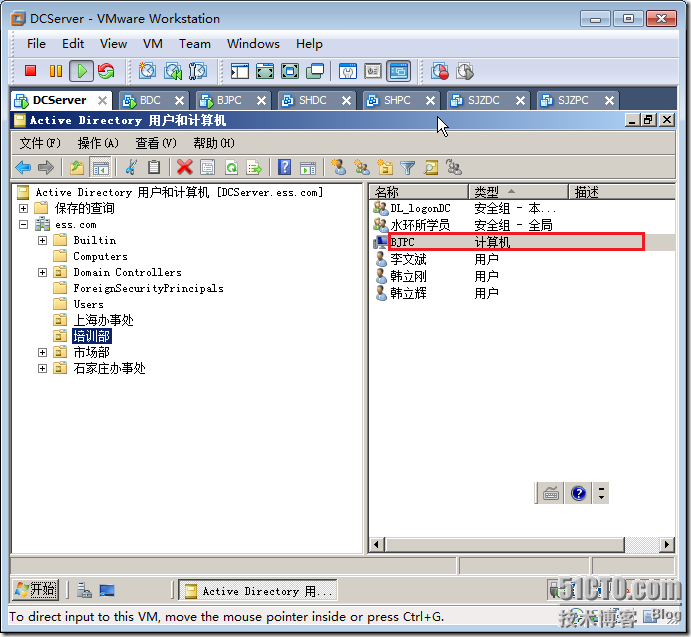
Task: Click the Active Directory taskbar button
Action: coord(258,591)
